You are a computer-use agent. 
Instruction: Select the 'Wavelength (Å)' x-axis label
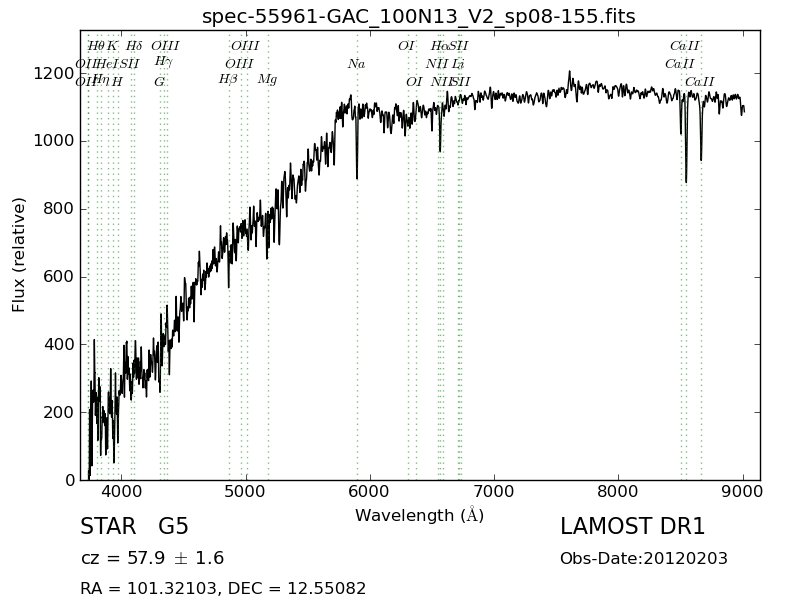coord(419,515)
